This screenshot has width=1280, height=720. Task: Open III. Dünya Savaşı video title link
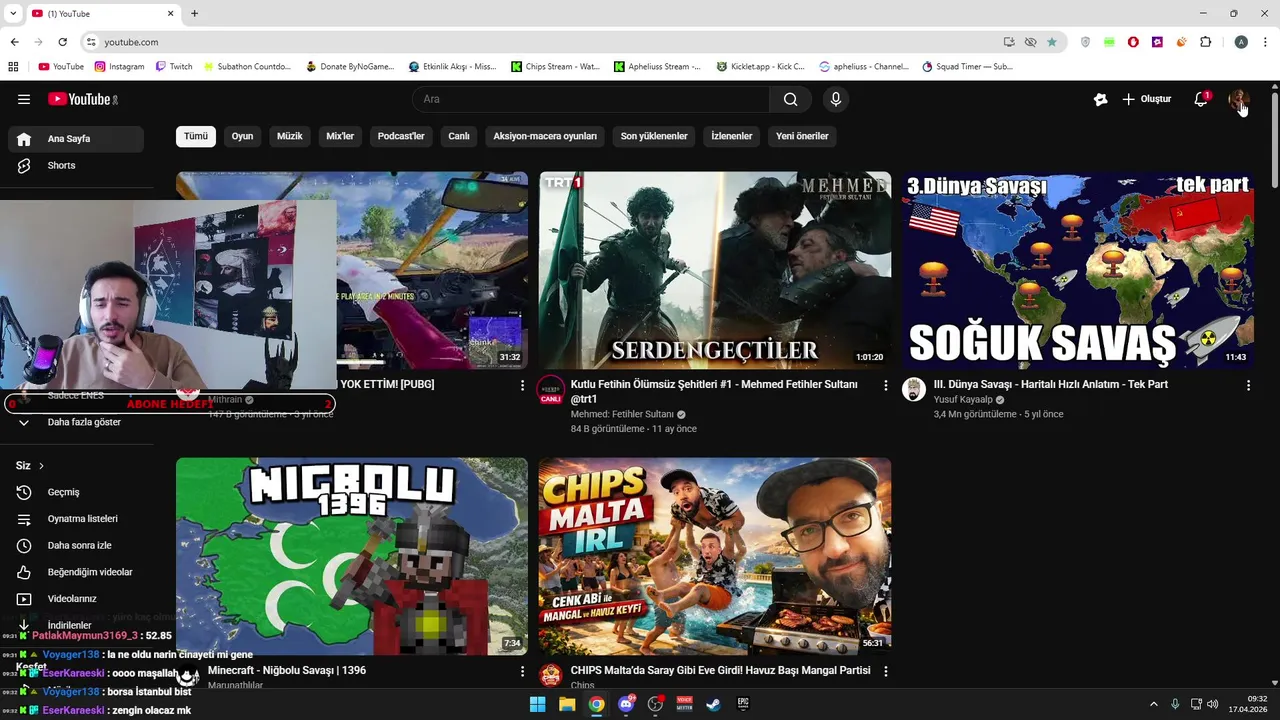1051,384
